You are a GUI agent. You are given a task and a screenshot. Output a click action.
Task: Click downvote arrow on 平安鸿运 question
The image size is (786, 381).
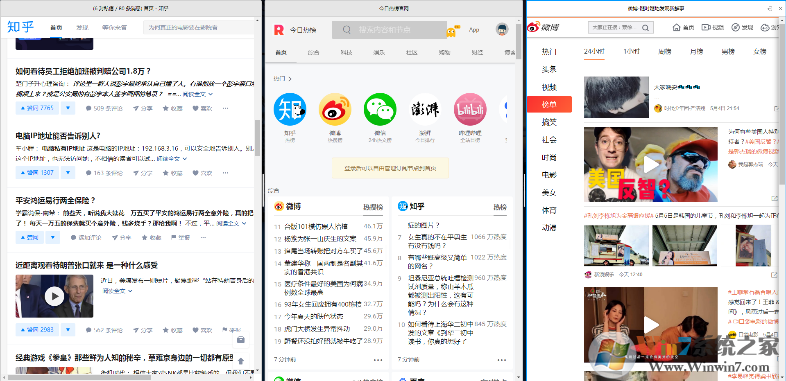[53, 237]
